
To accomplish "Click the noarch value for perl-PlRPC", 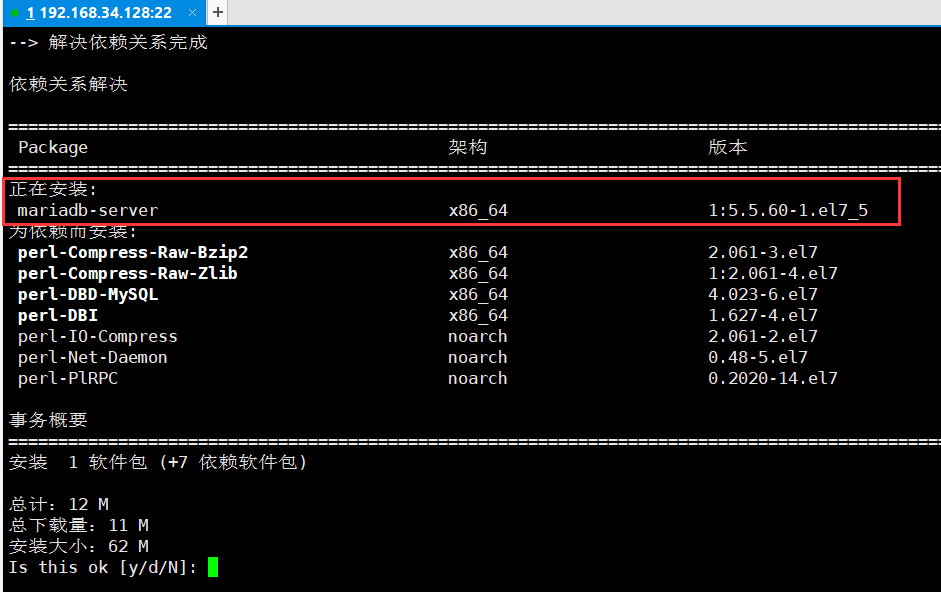I will click(478, 379).
